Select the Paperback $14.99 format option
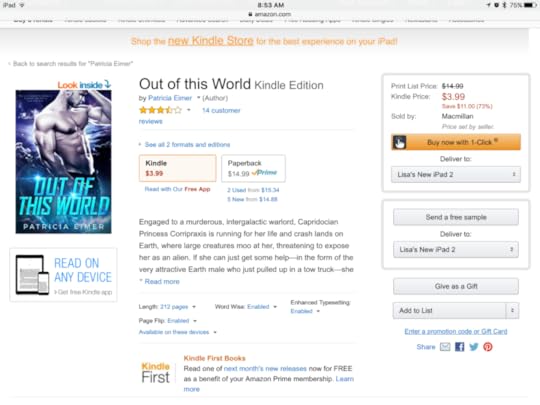This screenshot has width=540, height=405. pos(253,168)
